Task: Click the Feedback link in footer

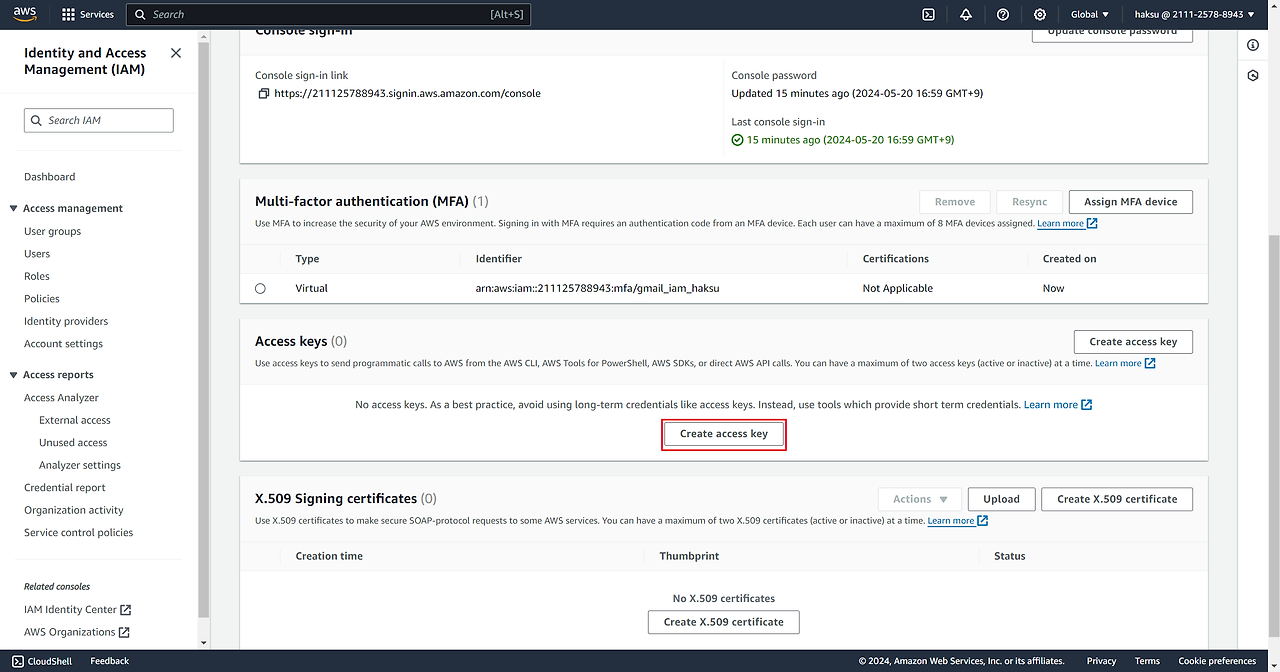Action: pos(109,661)
